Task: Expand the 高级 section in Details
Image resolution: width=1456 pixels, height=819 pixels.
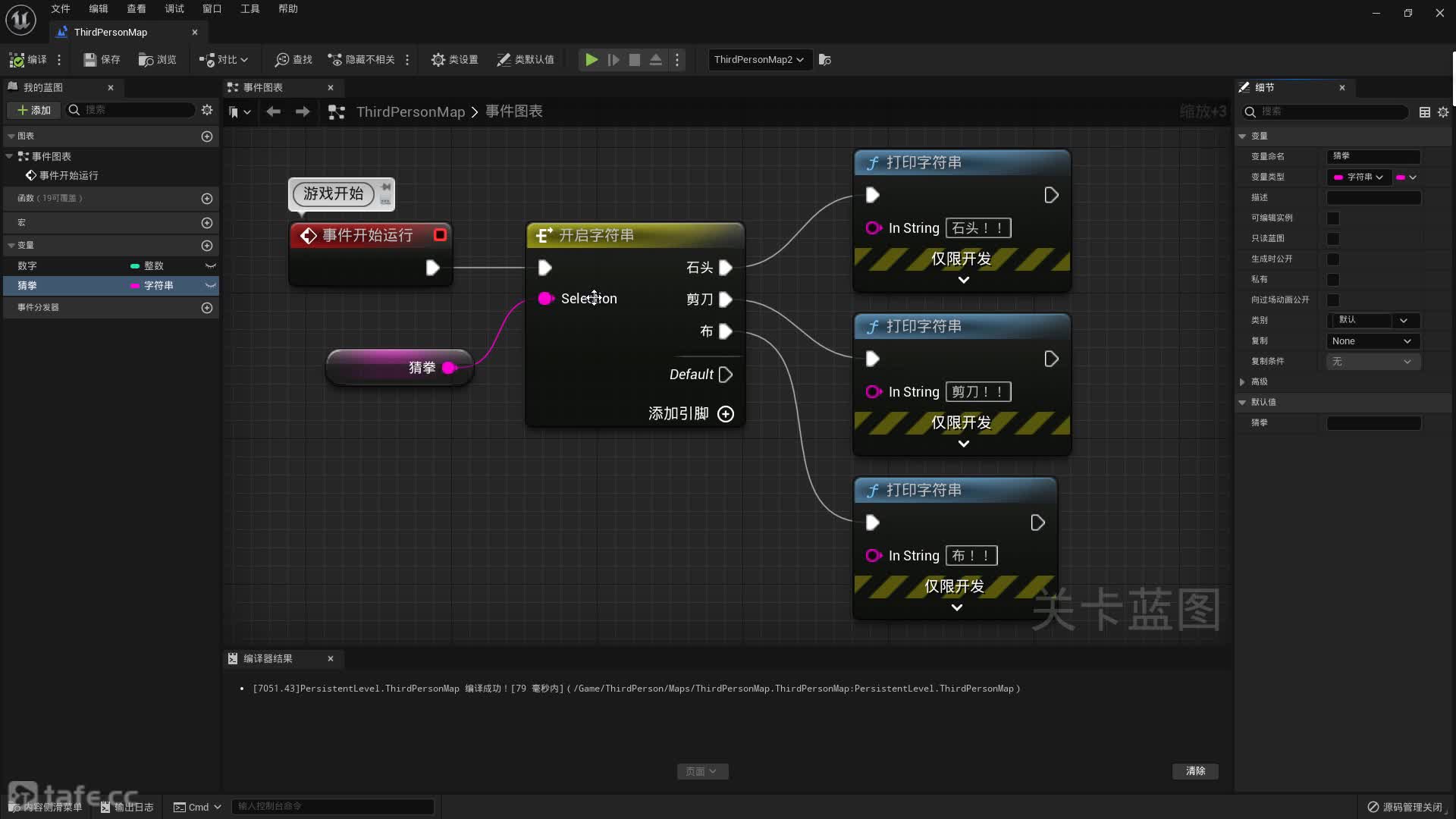Action: click(1242, 382)
